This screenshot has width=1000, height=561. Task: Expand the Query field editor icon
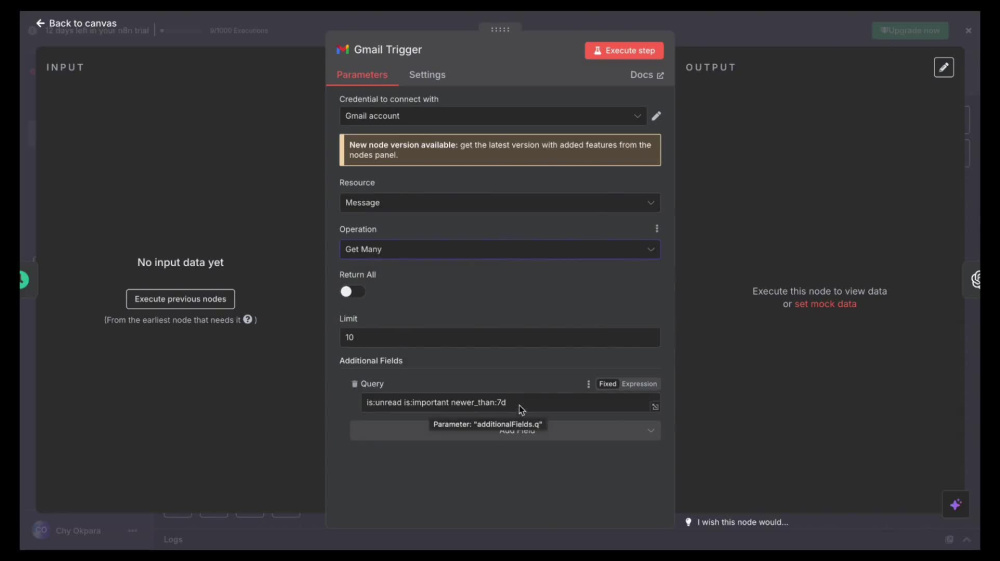pyautogui.click(x=655, y=407)
